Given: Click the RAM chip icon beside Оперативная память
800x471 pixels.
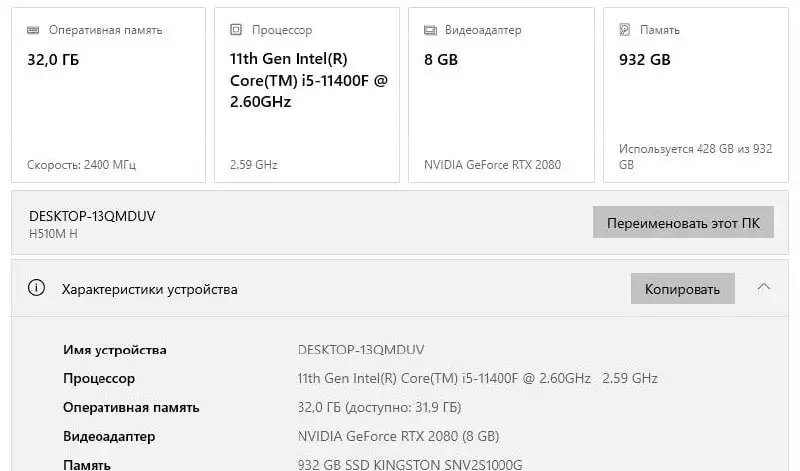Looking at the screenshot, I should tap(34, 30).
